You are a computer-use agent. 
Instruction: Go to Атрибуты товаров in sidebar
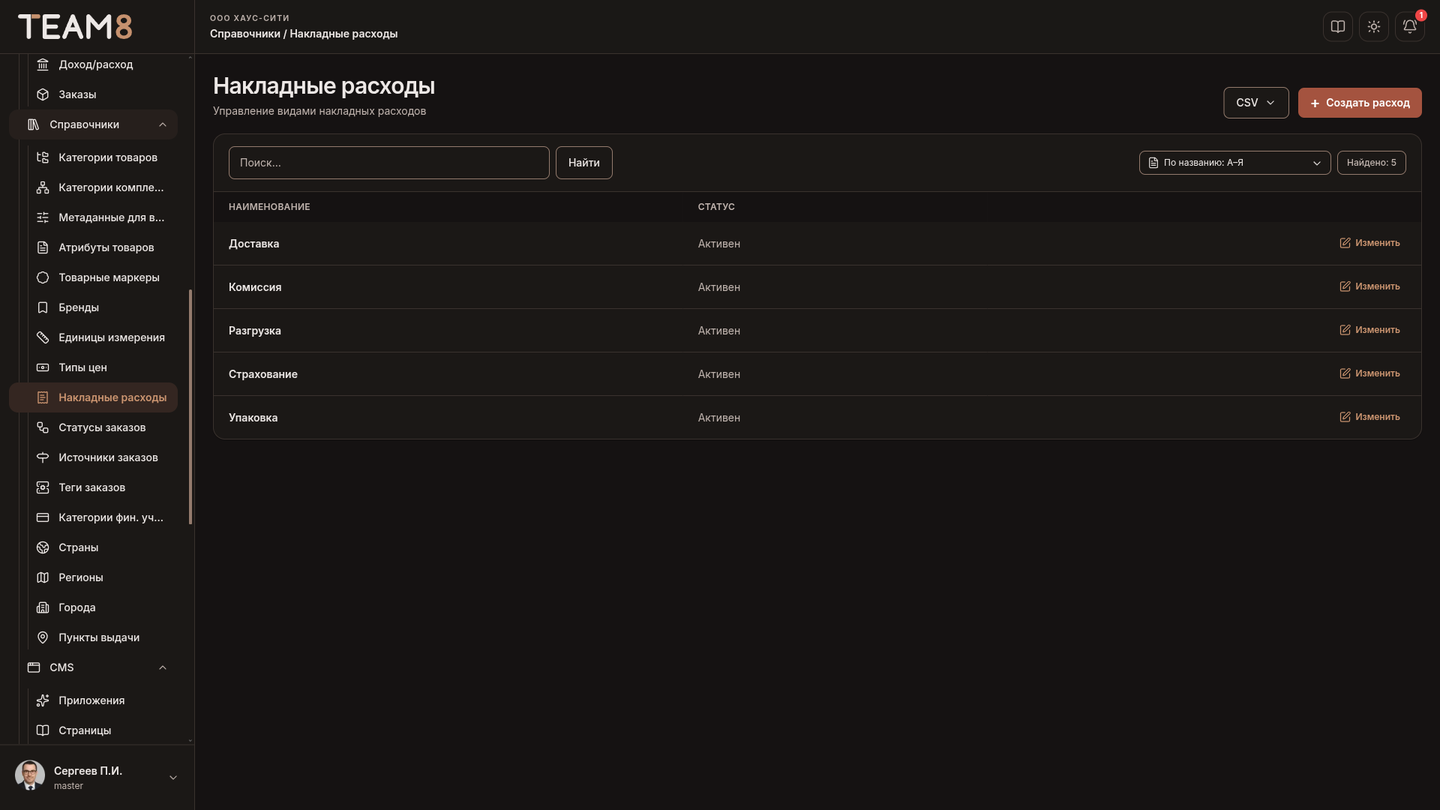(93, 247)
